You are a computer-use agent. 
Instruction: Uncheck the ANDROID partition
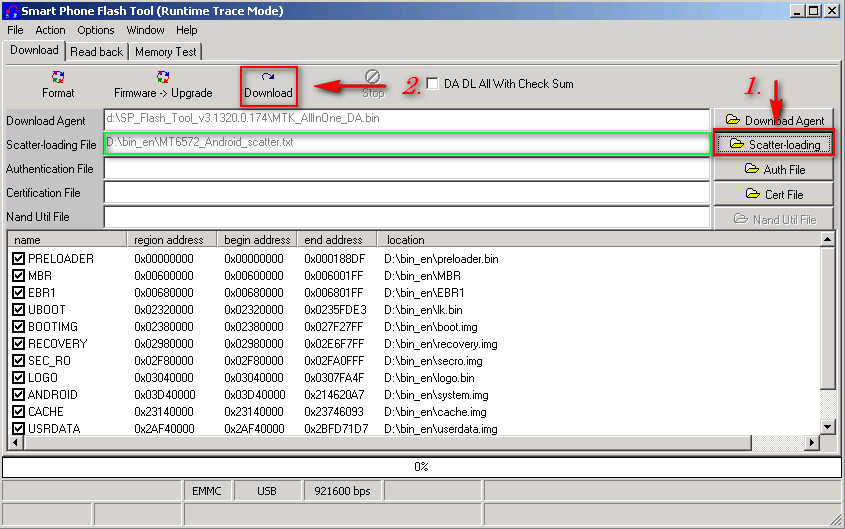click(x=18, y=394)
